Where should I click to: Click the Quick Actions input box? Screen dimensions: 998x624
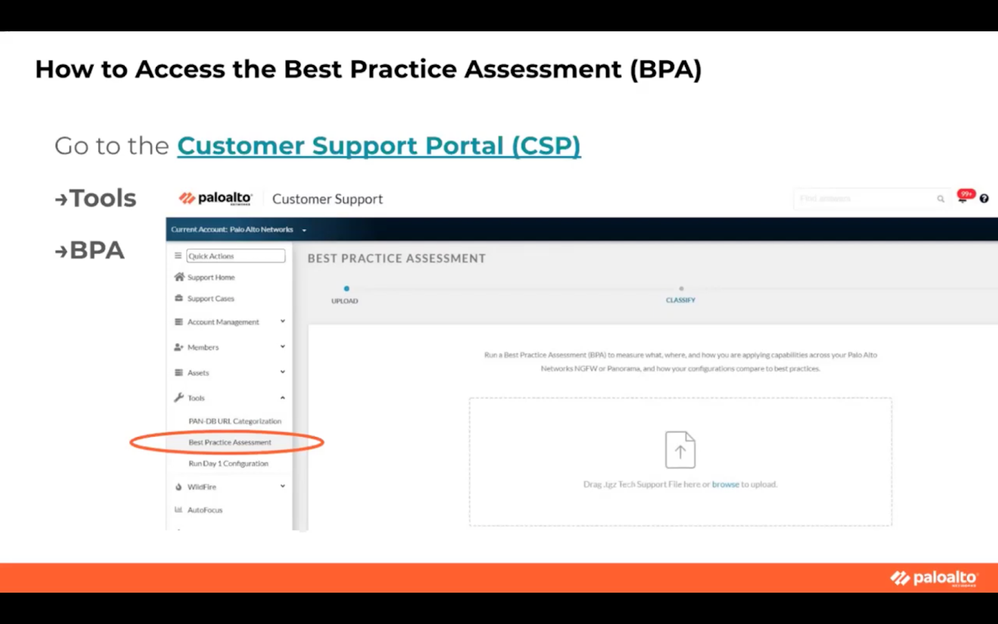pyautogui.click(x=235, y=256)
